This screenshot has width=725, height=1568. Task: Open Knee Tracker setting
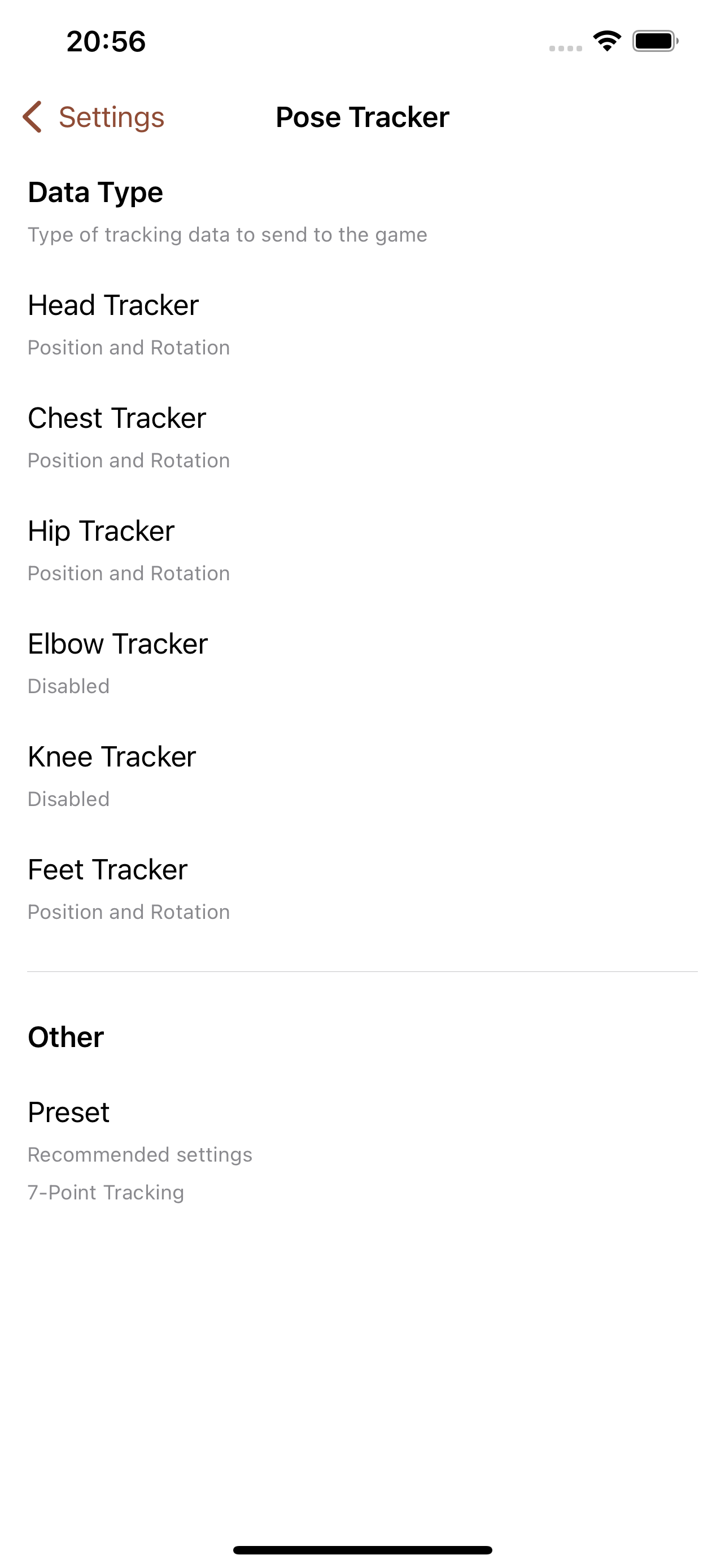pos(362,776)
